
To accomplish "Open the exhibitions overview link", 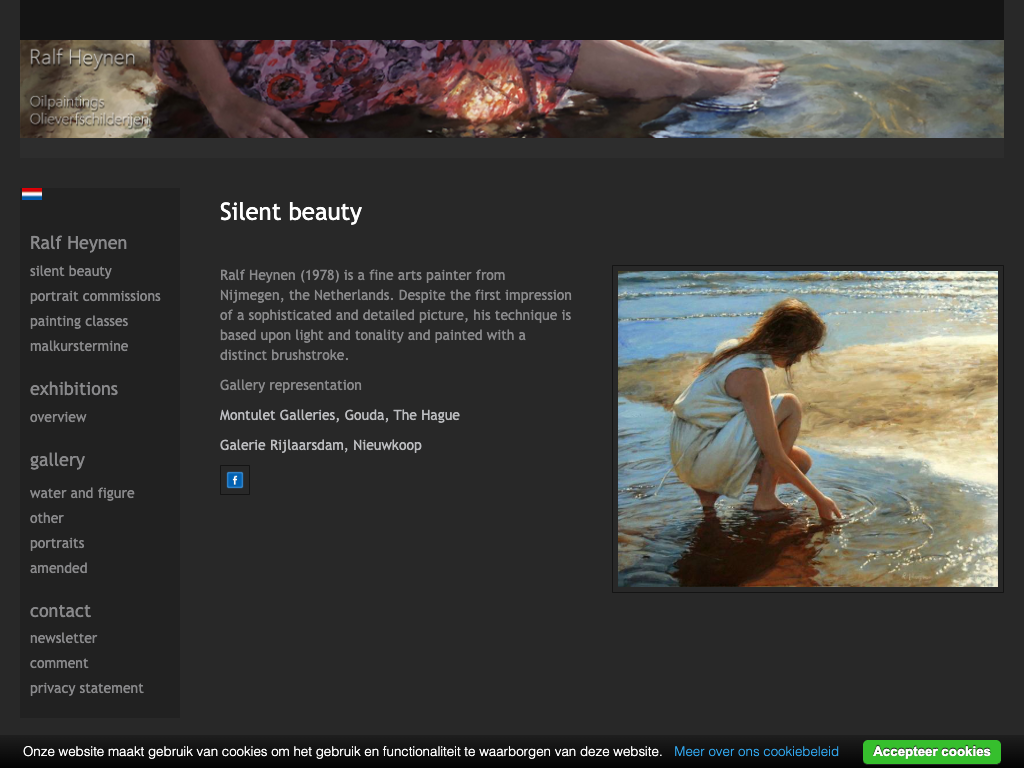I will click(58, 417).
